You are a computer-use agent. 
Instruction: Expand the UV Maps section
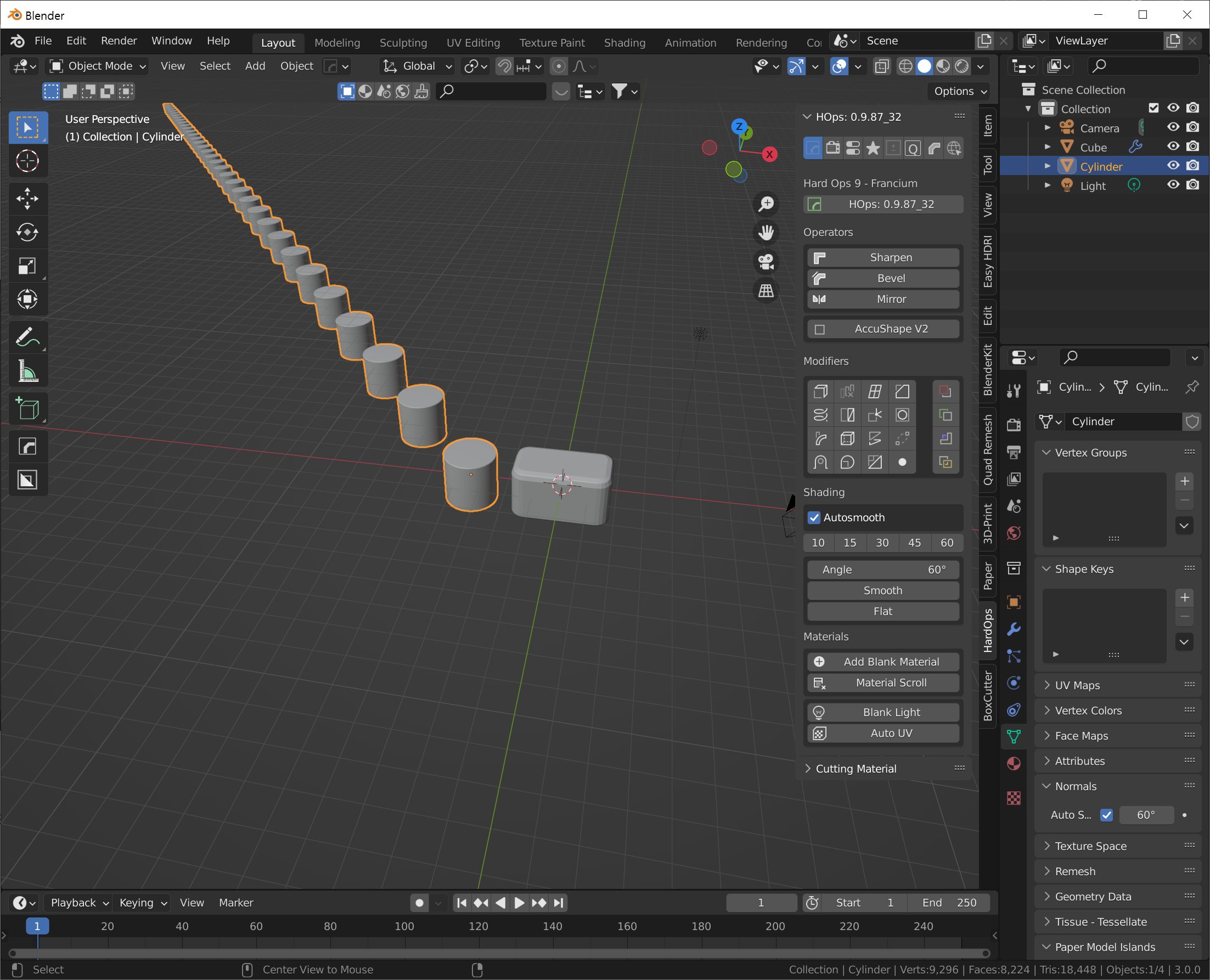[x=1077, y=685]
